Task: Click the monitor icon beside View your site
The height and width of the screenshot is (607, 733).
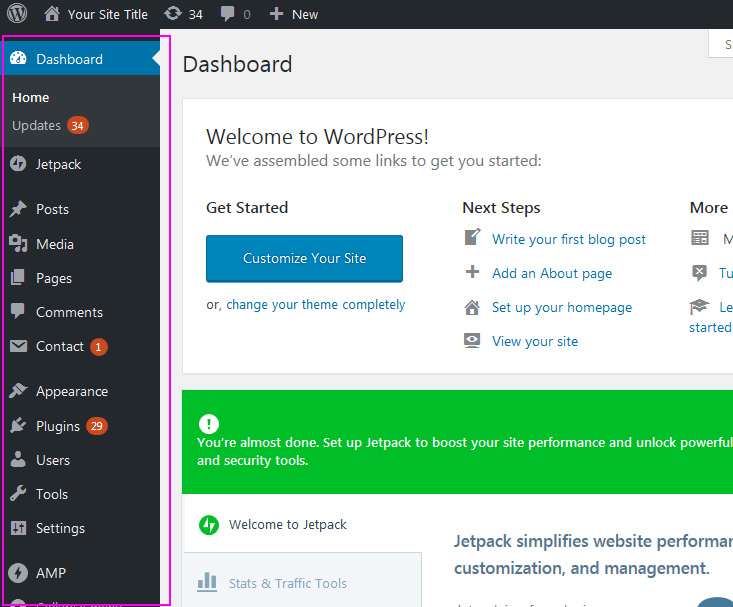Action: (x=472, y=341)
